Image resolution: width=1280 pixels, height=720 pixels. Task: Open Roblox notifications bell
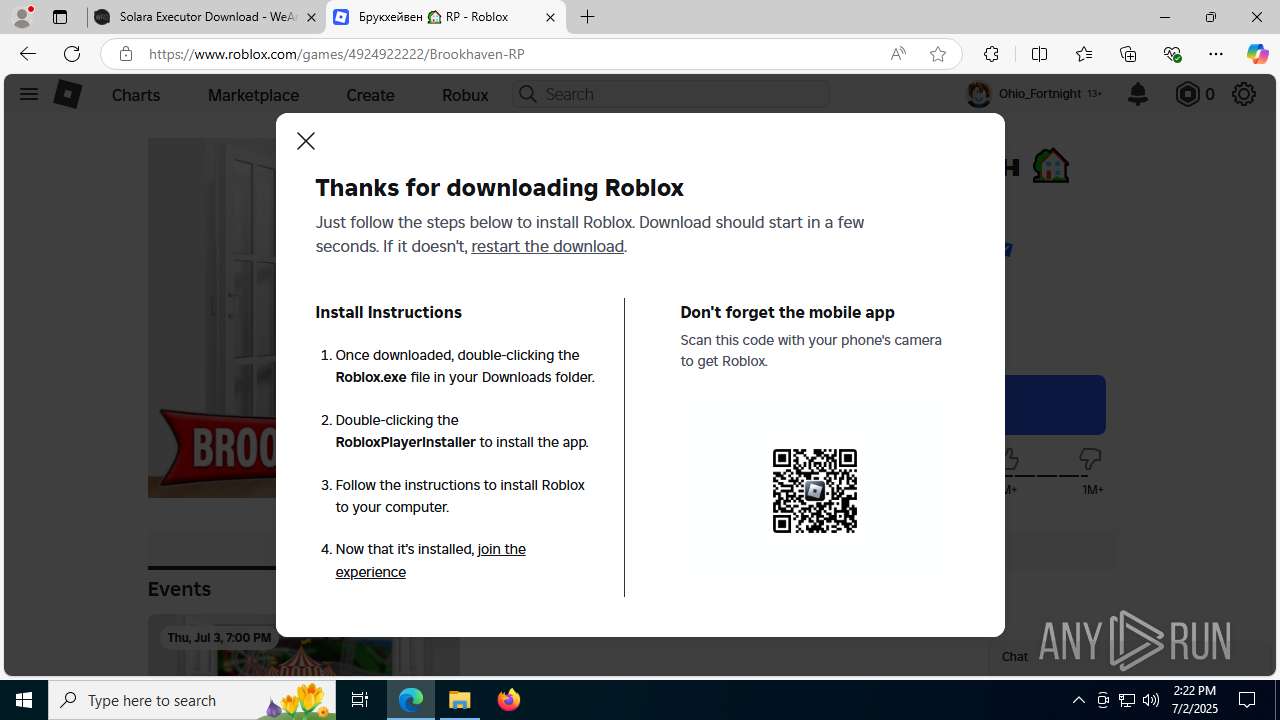coord(1138,94)
